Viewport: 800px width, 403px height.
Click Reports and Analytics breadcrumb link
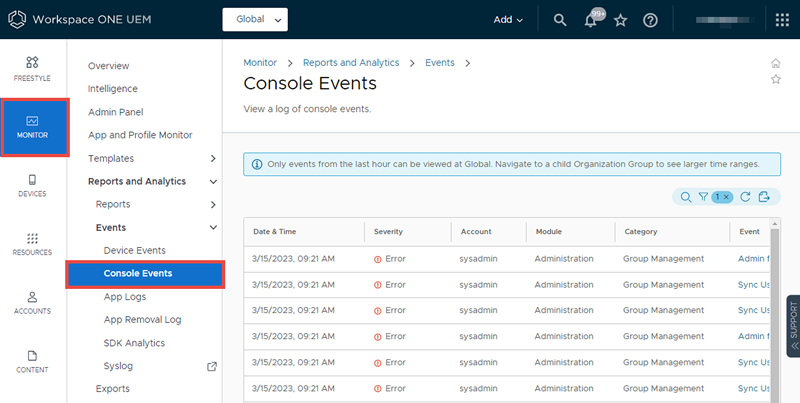351,63
